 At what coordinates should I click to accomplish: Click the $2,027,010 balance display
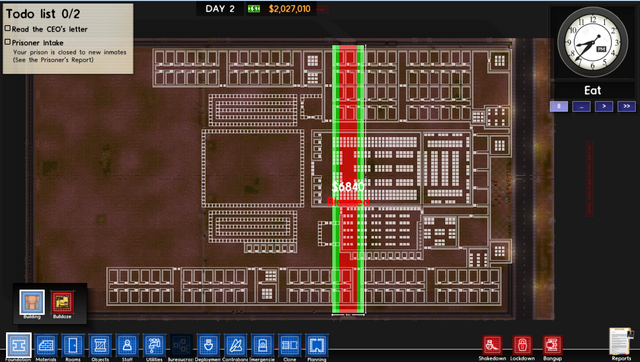click(289, 9)
